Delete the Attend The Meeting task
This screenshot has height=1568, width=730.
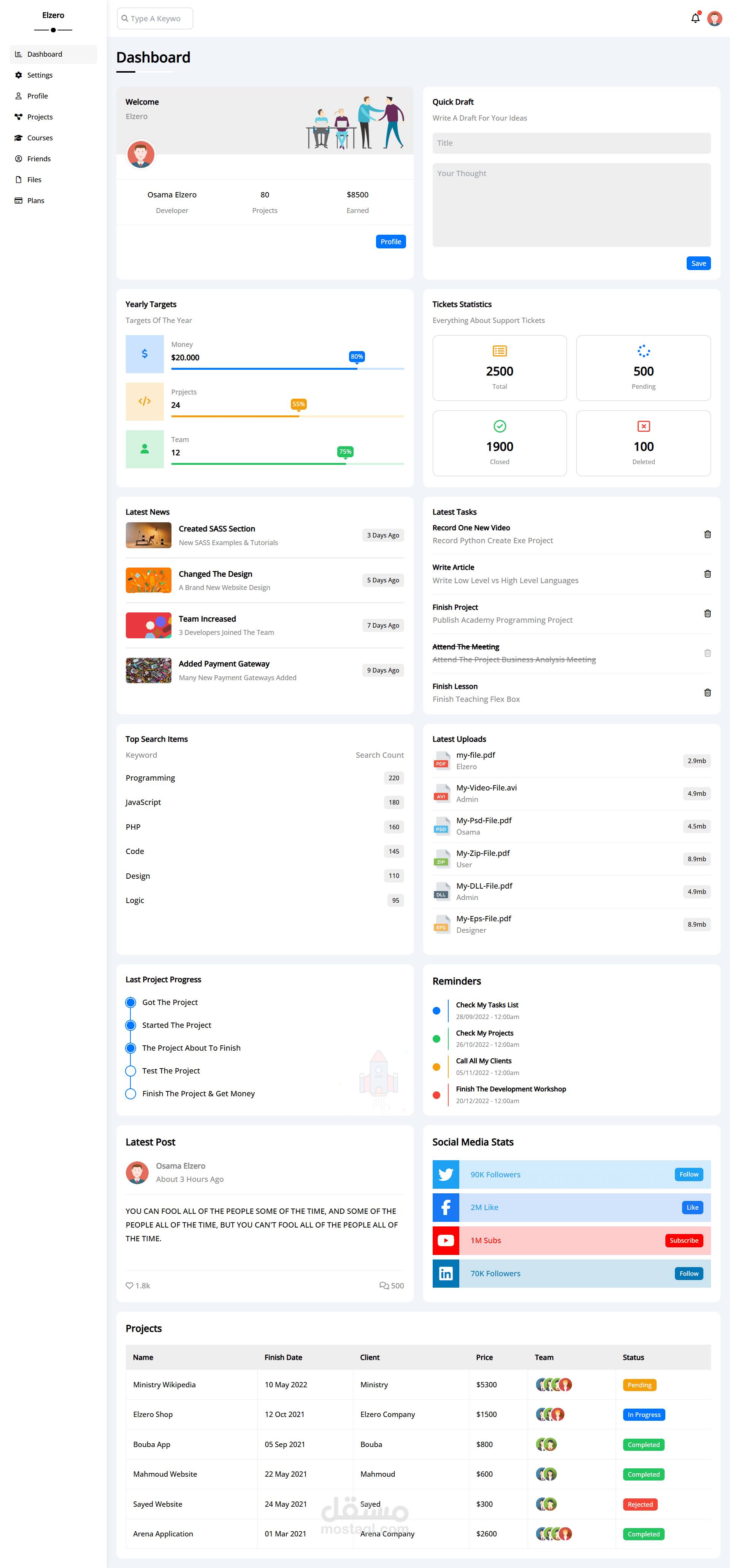708,653
